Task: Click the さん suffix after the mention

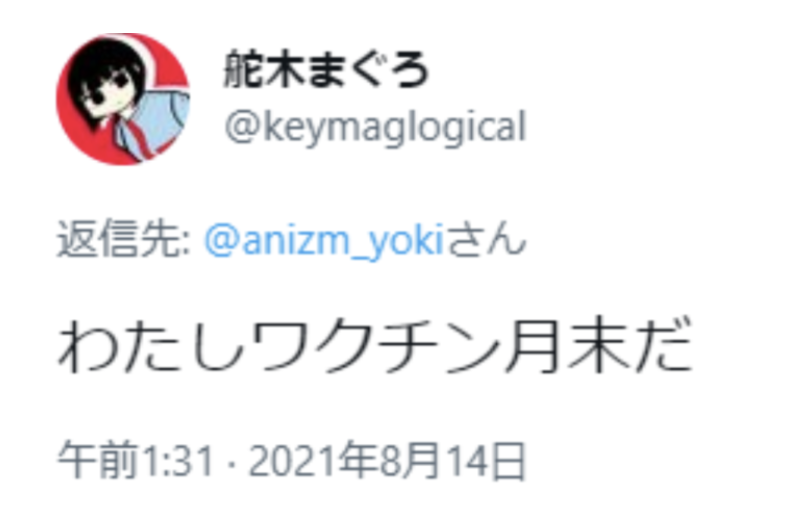Action: pos(486,239)
